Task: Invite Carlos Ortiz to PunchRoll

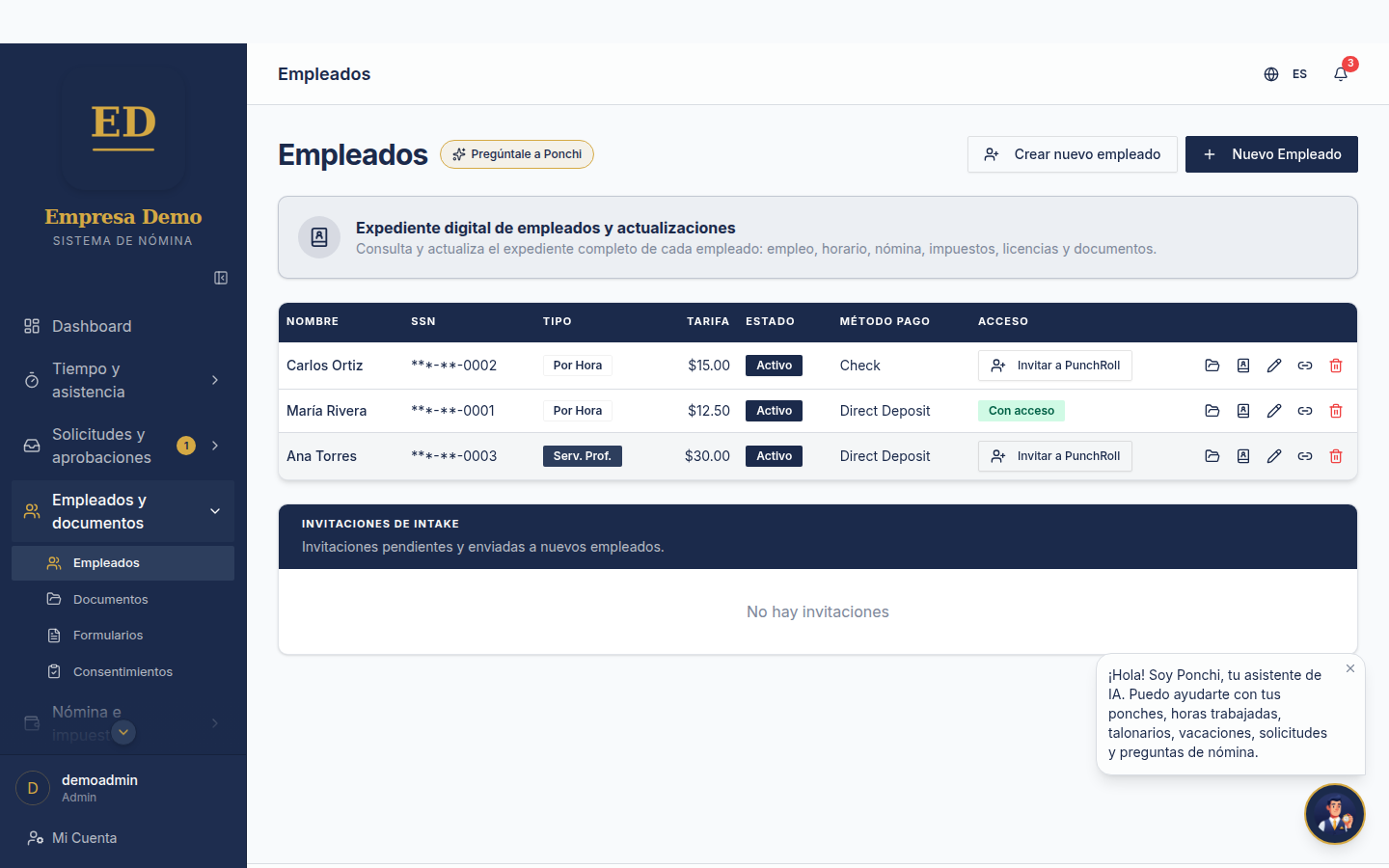Action: coord(1055,366)
